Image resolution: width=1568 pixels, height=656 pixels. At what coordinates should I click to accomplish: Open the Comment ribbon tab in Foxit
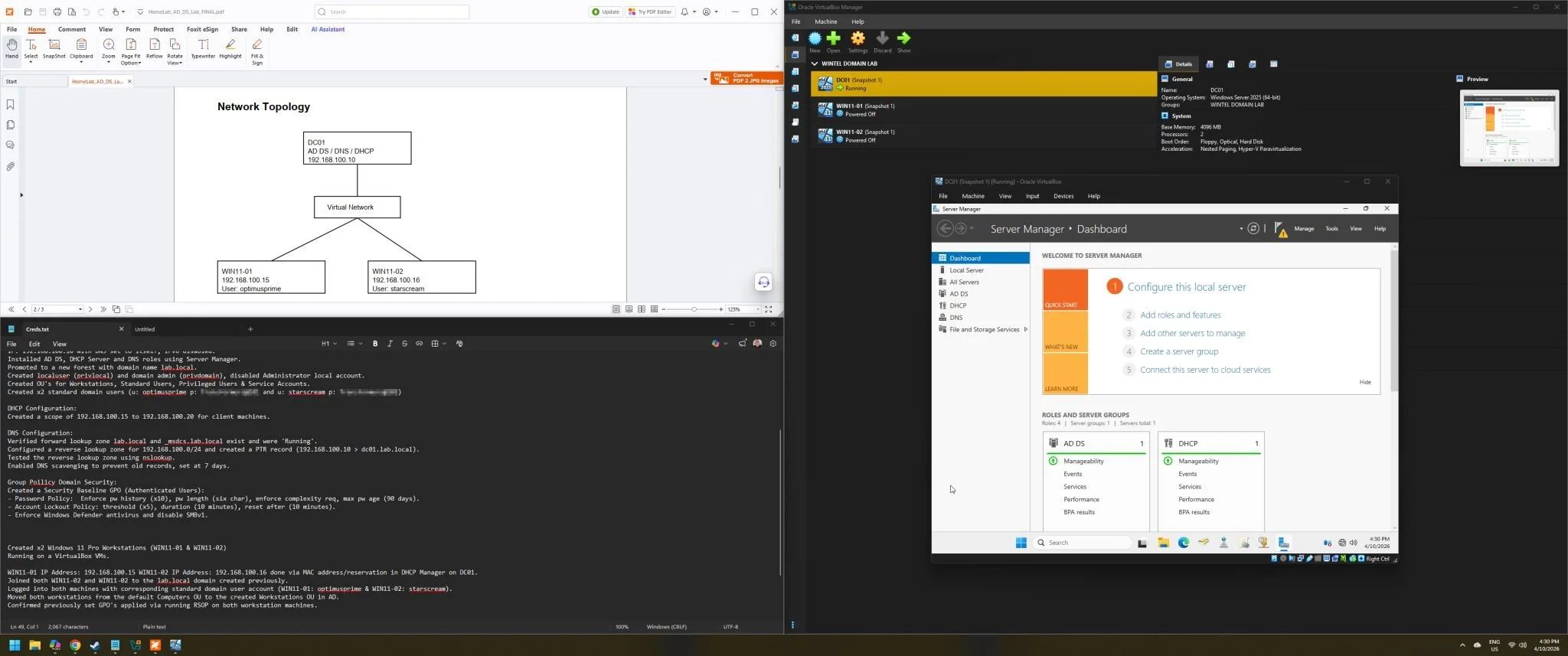(71, 29)
